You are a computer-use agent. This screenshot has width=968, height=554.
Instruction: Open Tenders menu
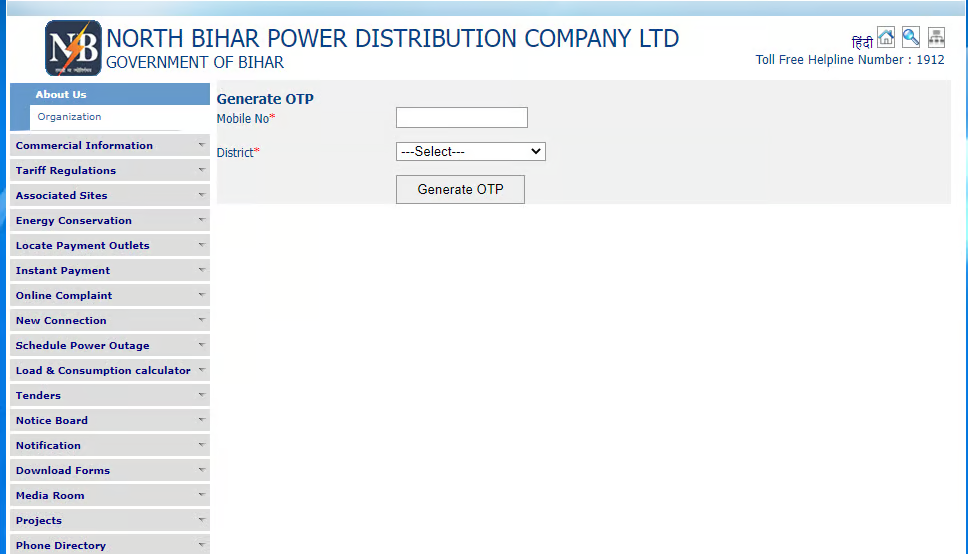110,395
